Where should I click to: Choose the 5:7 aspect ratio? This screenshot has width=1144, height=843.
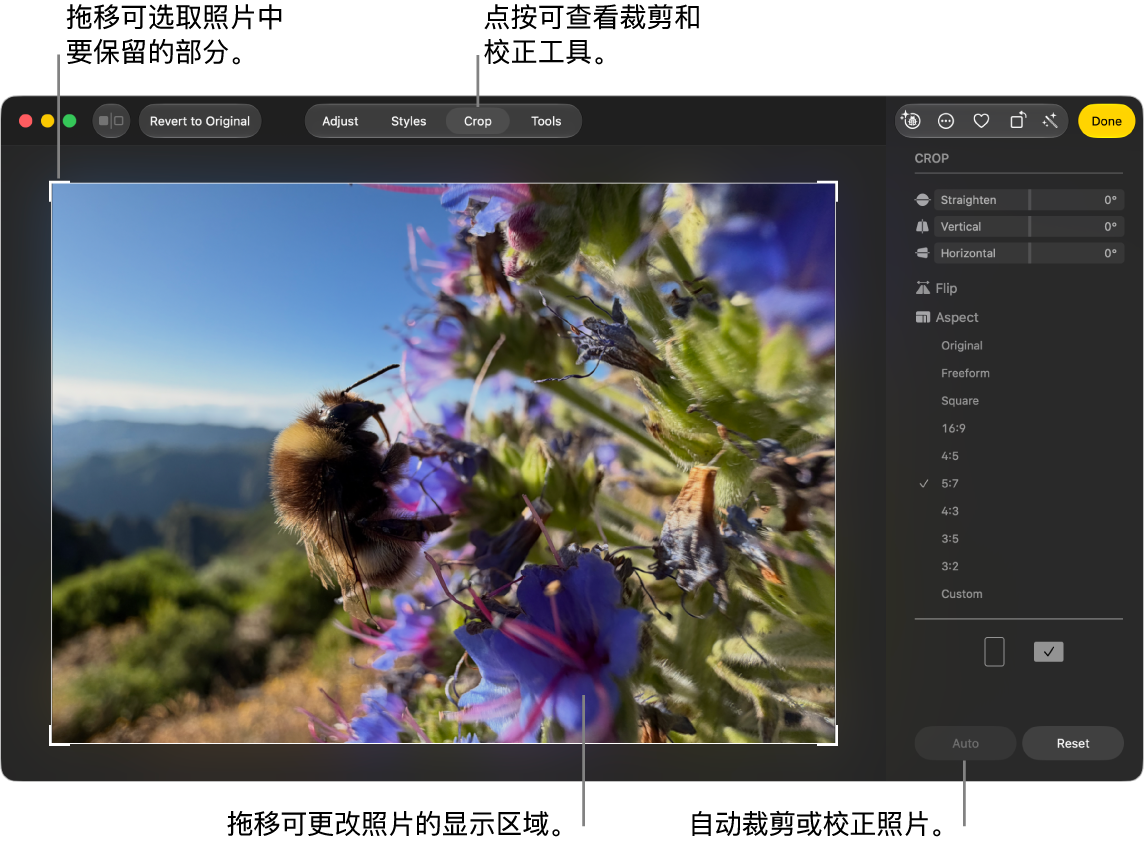tap(949, 483)
